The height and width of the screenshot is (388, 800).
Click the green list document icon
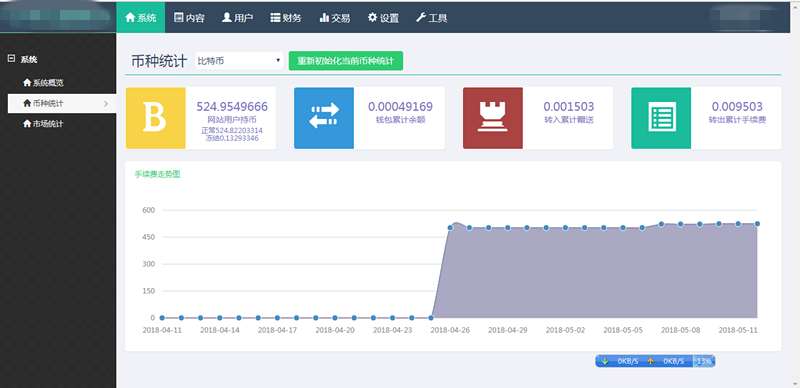tap(661, 118)
